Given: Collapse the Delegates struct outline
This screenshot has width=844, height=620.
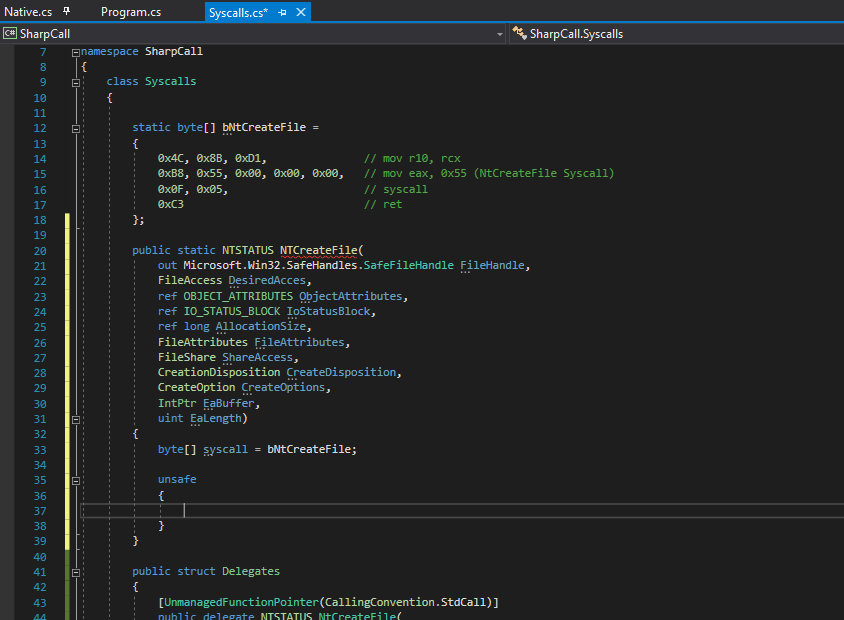Looking at the screenshot, I should [x=76, y=572].
